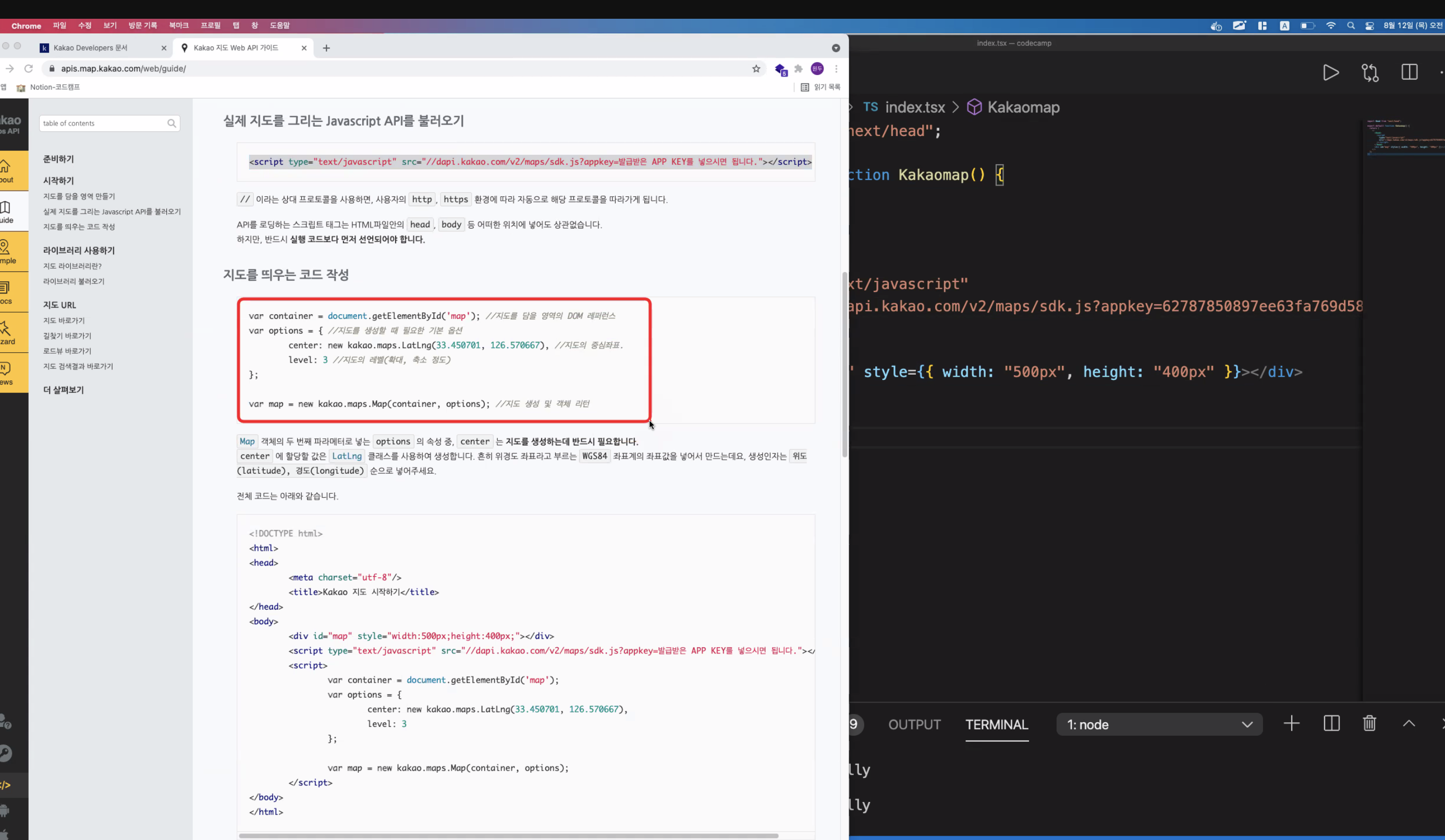Kill terminal with the trash icon
Screen dimensions: 1445x840
(1369, 724)
